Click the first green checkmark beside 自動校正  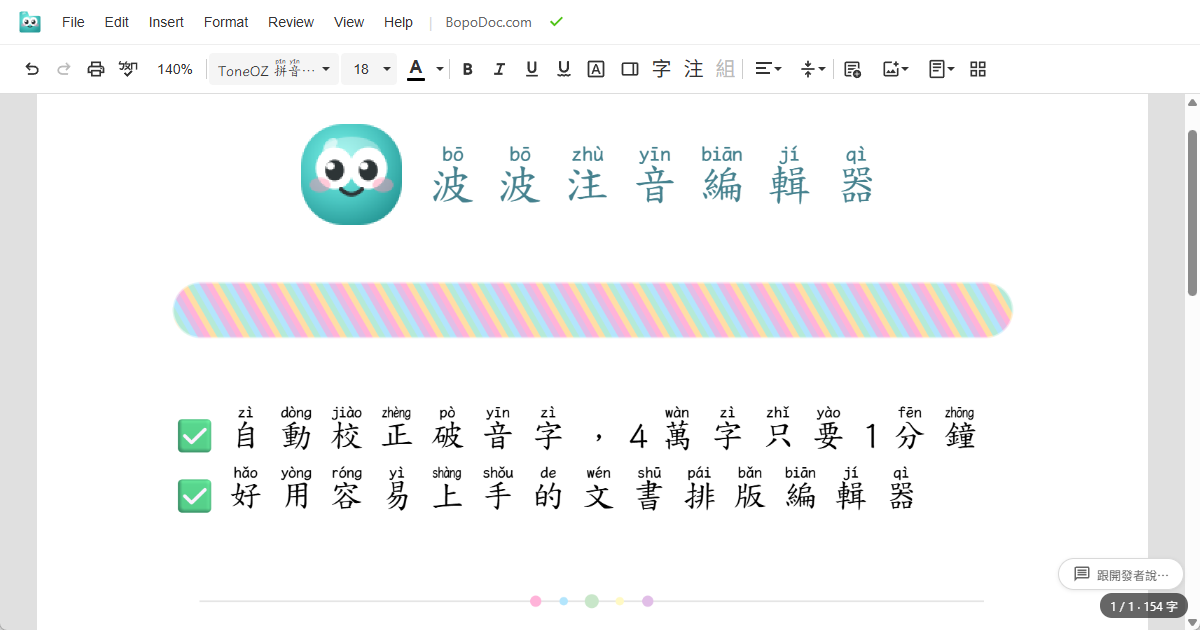(194, 436)
